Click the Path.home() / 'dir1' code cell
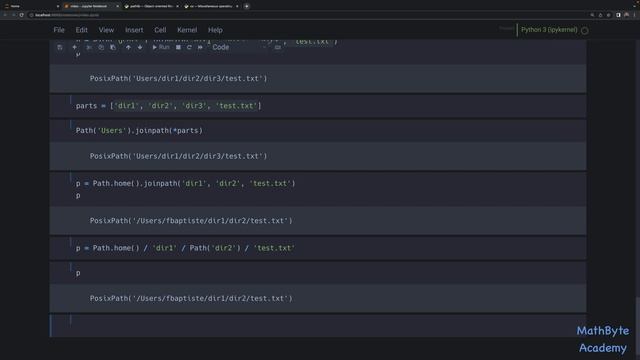 click(318, 248)
